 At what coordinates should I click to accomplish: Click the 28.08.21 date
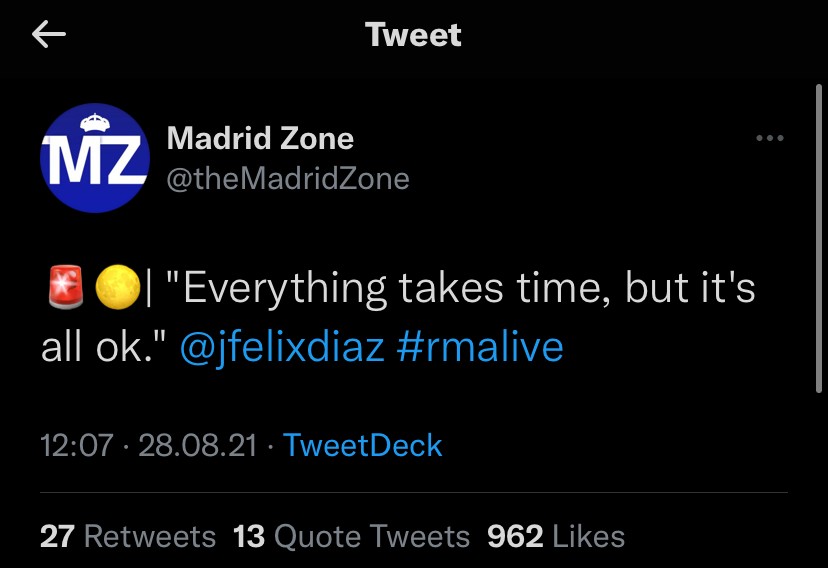click(x=197, y=445)
